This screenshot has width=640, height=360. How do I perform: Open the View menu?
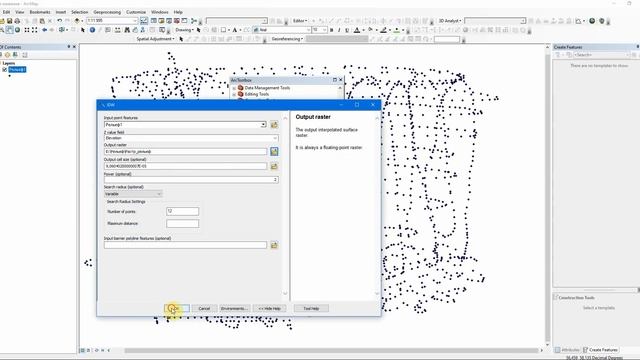tap(20, 12)
